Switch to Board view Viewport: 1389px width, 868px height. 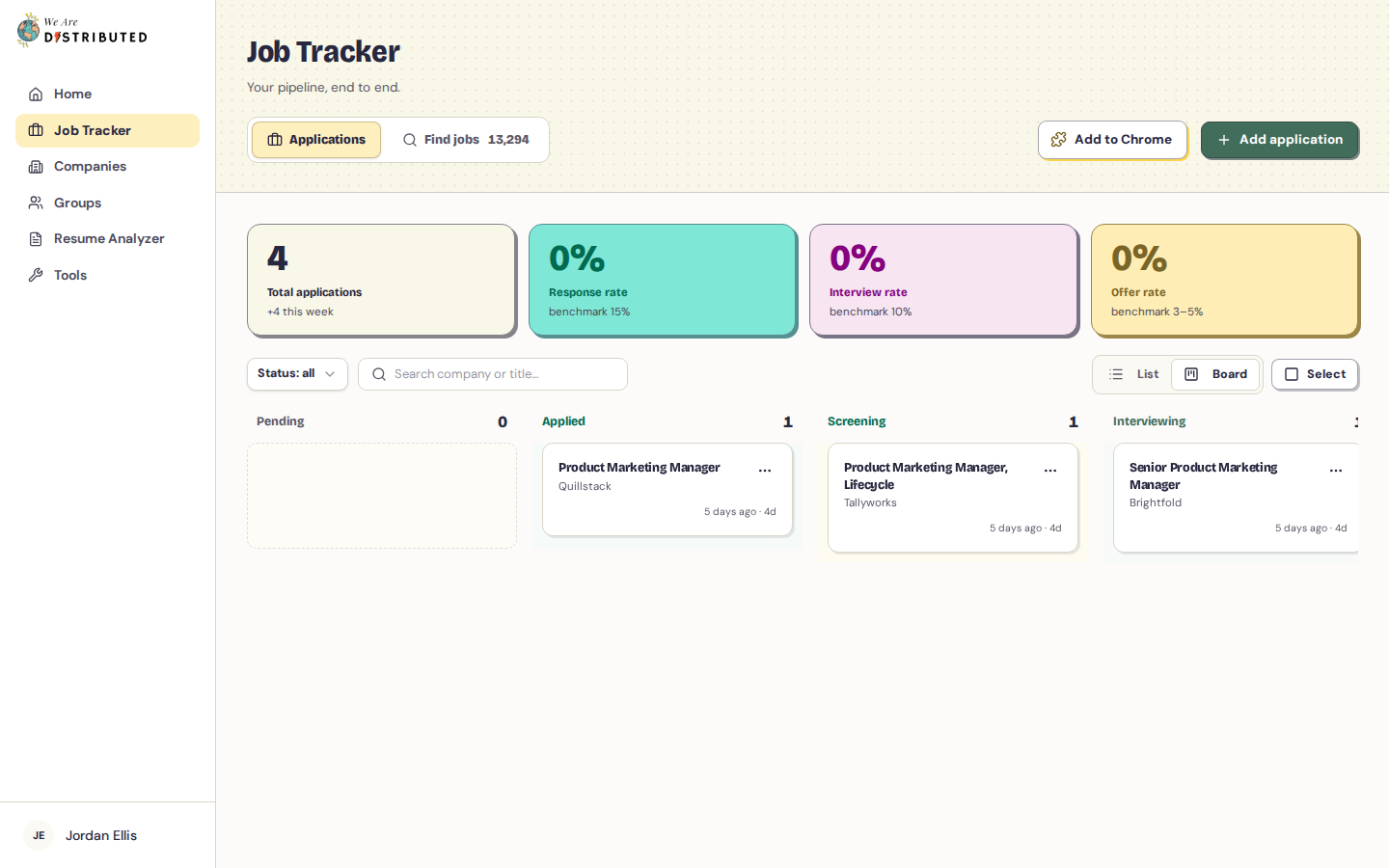click(1215, 374)
